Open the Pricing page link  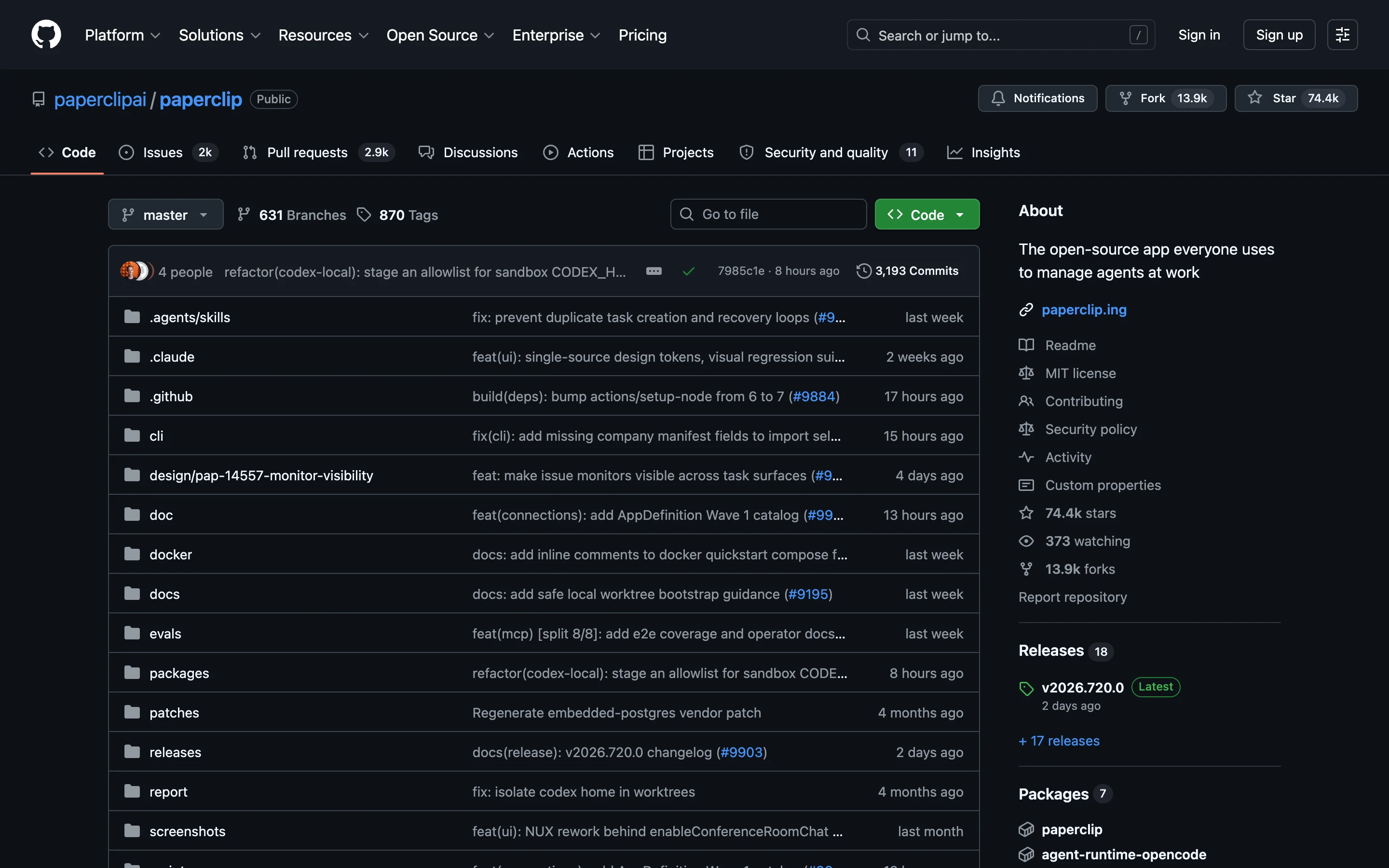[642, 35]
